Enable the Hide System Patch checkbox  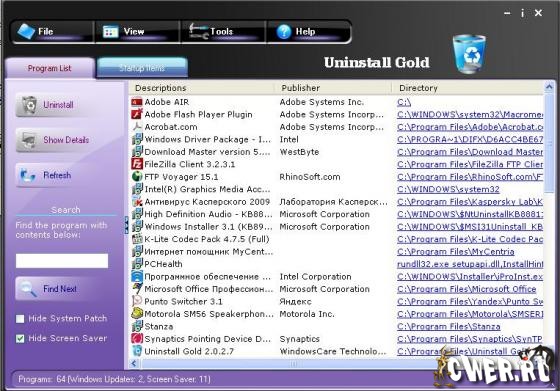[x=20, y=319]
